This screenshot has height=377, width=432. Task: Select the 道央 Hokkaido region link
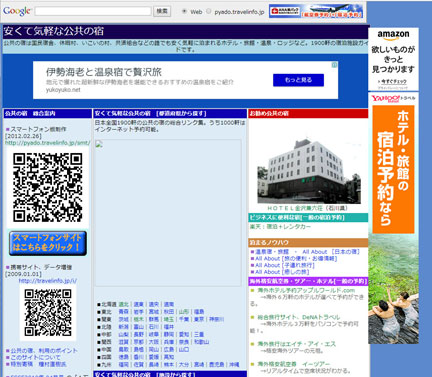153,304
